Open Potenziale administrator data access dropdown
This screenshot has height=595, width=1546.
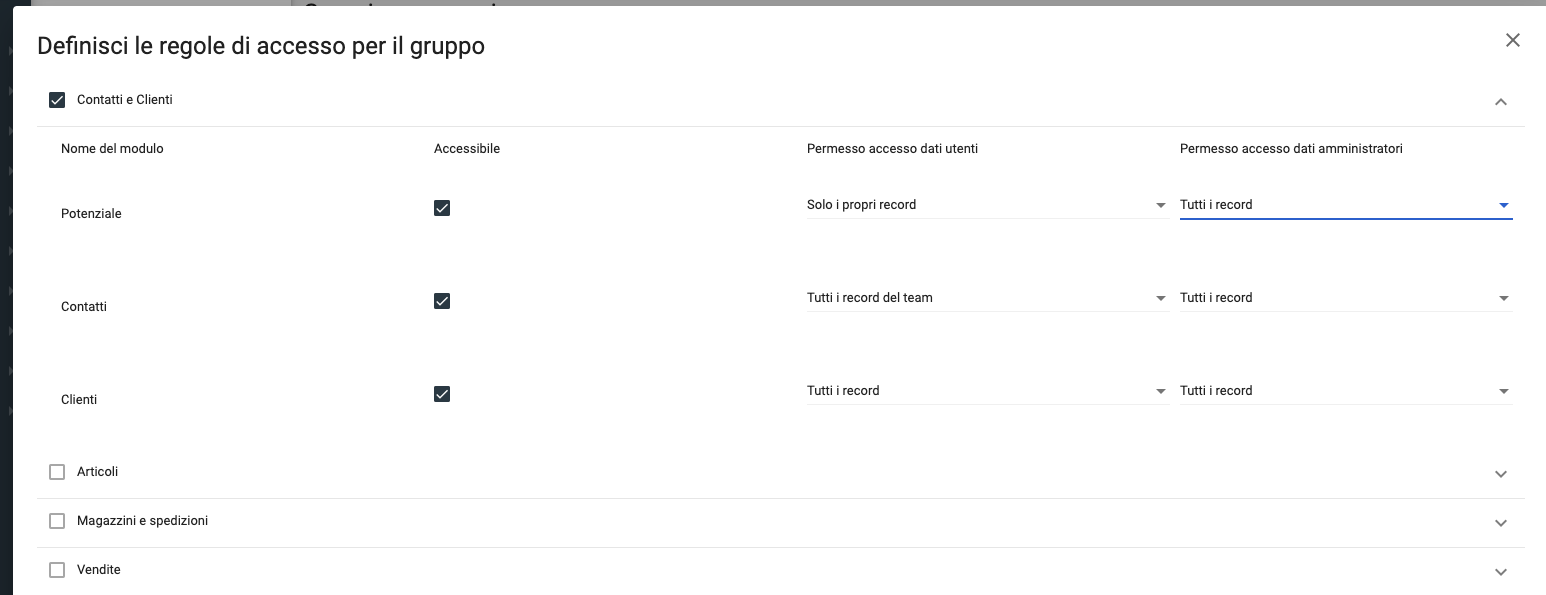click(x=1344, y=205)
